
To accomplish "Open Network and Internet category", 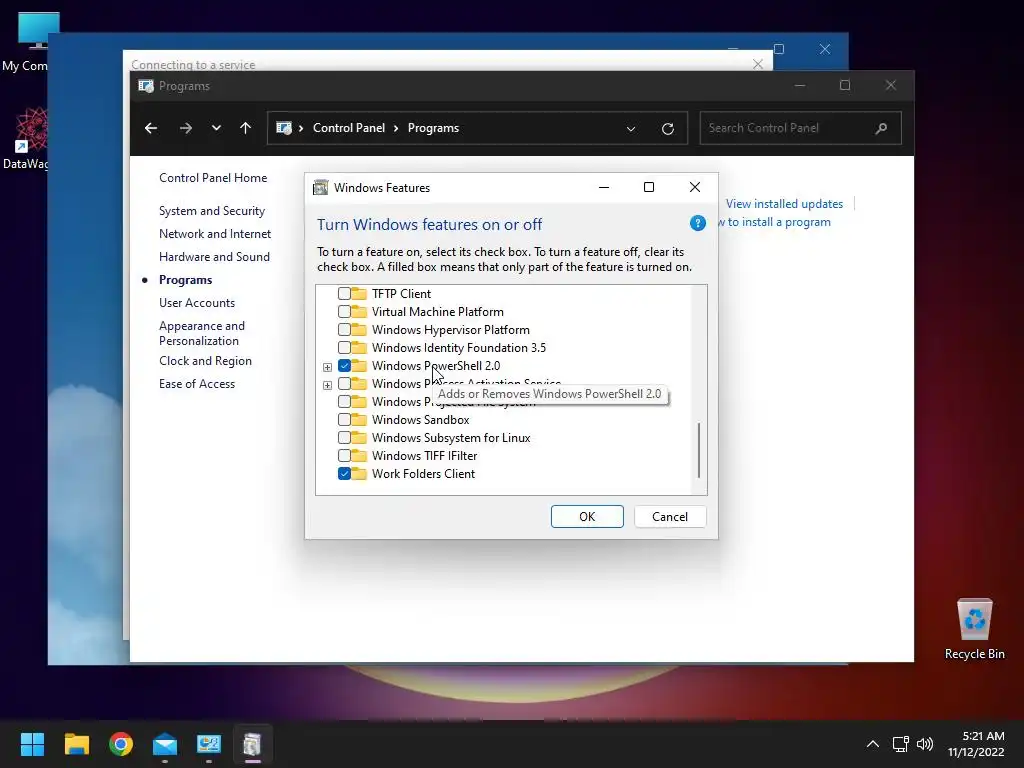I will (215, 234).
